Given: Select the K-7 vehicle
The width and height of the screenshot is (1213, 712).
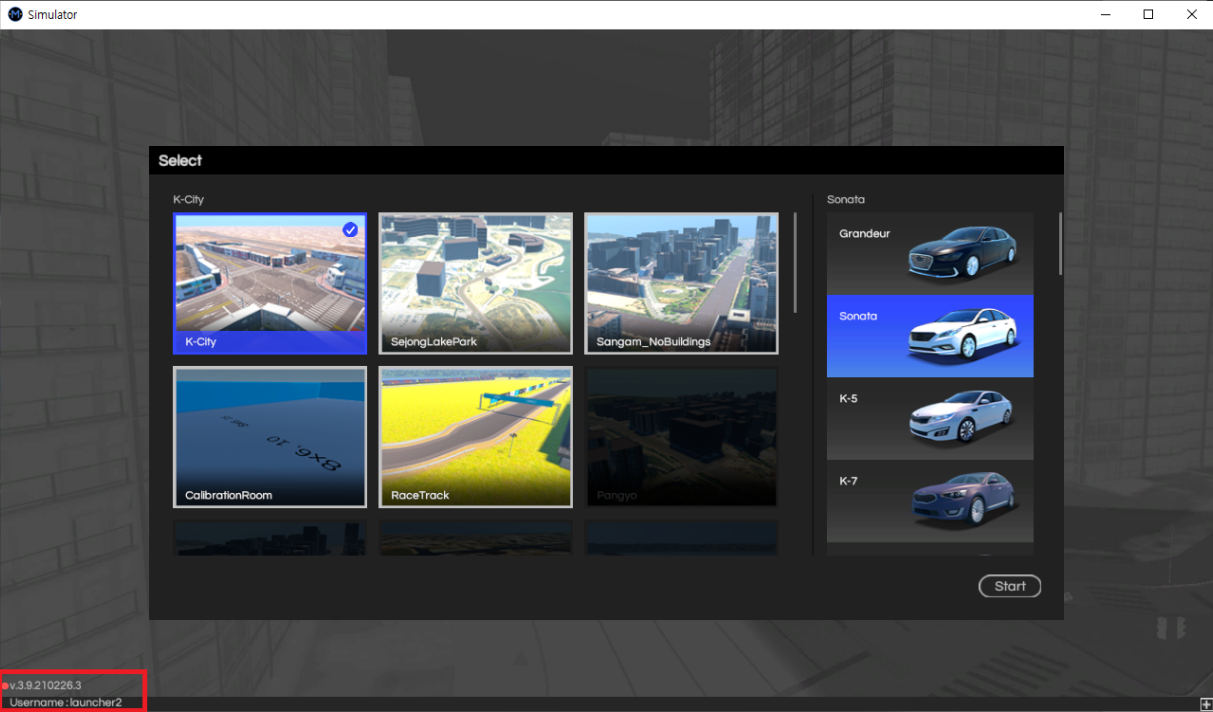Looking at the screenshot, I should 930,501.
